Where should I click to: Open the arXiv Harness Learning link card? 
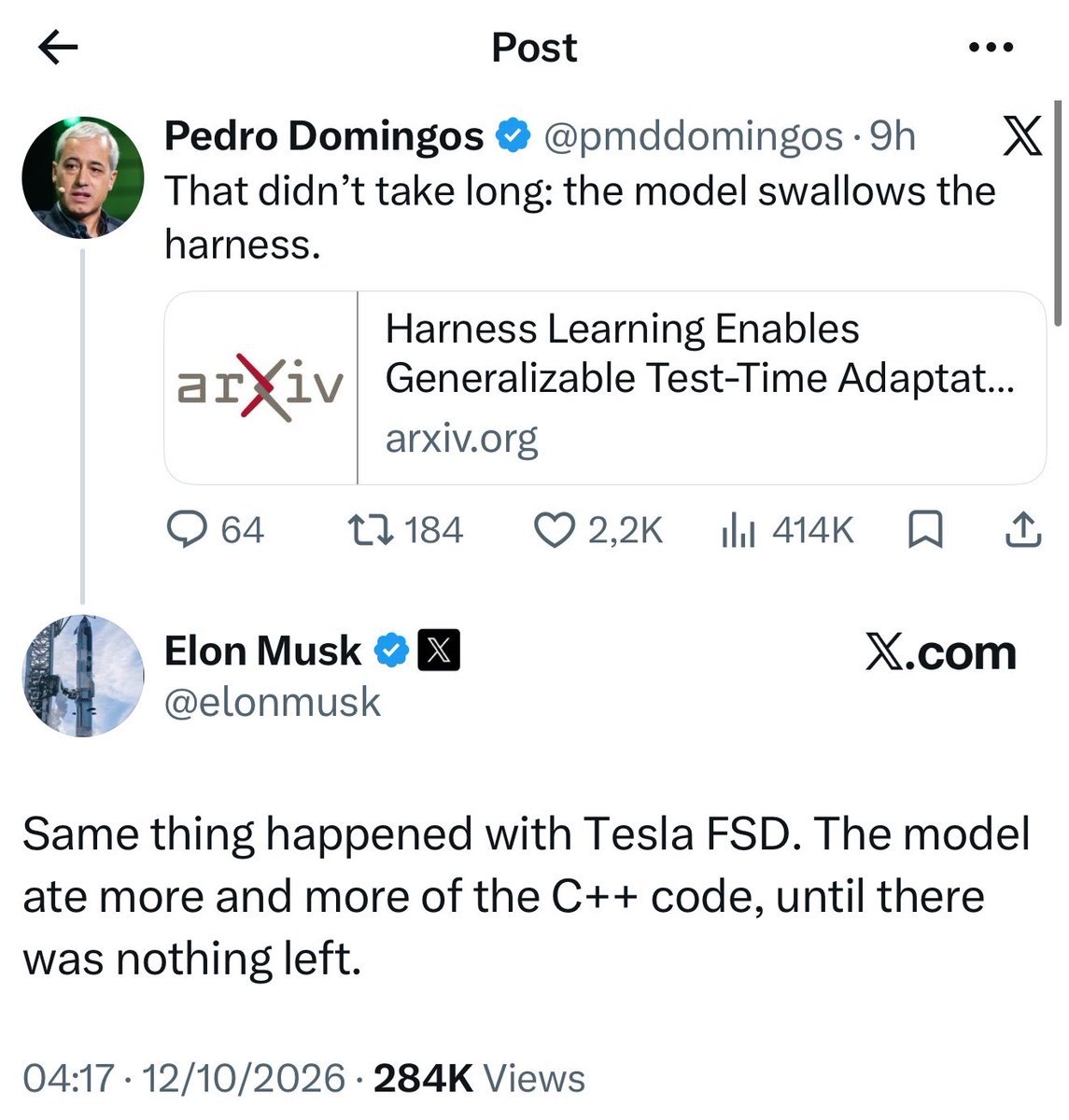(x=605, y=387)
